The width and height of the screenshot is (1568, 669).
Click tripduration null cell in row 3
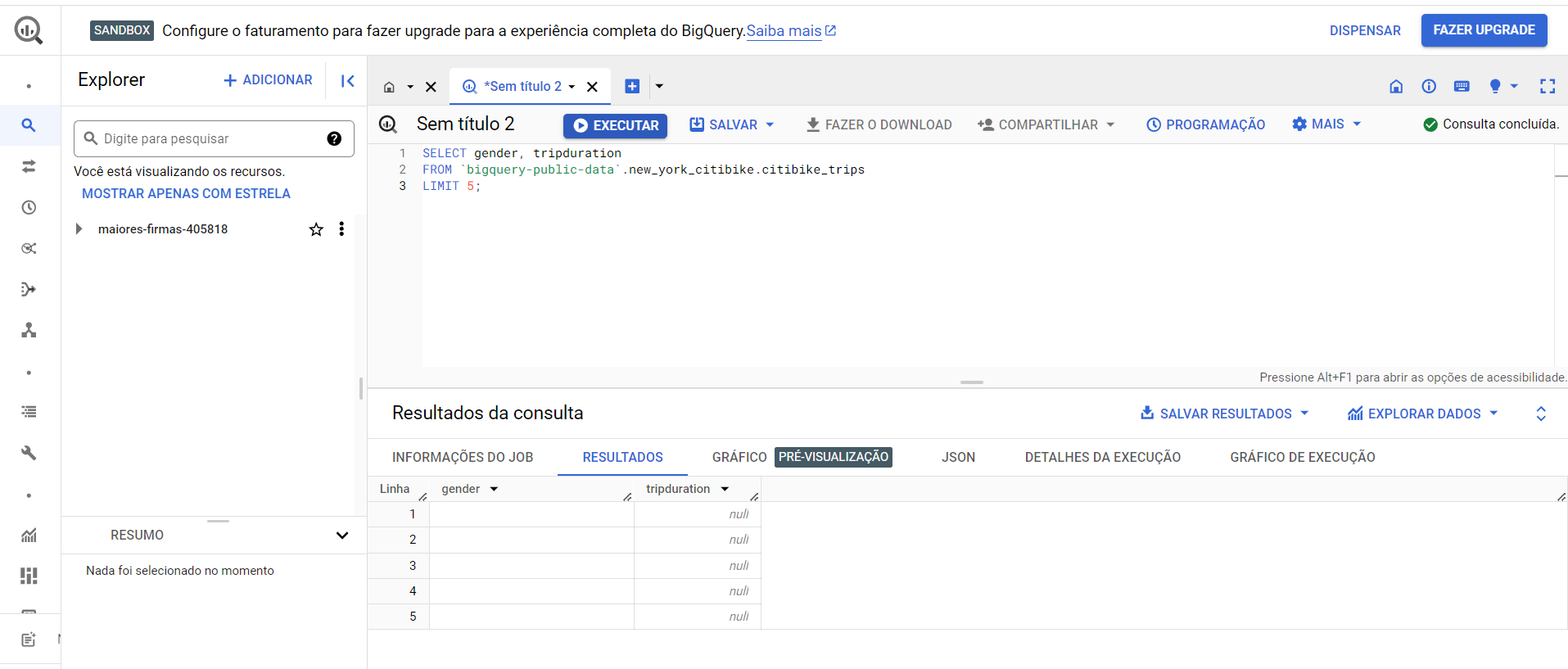[698, 566]
